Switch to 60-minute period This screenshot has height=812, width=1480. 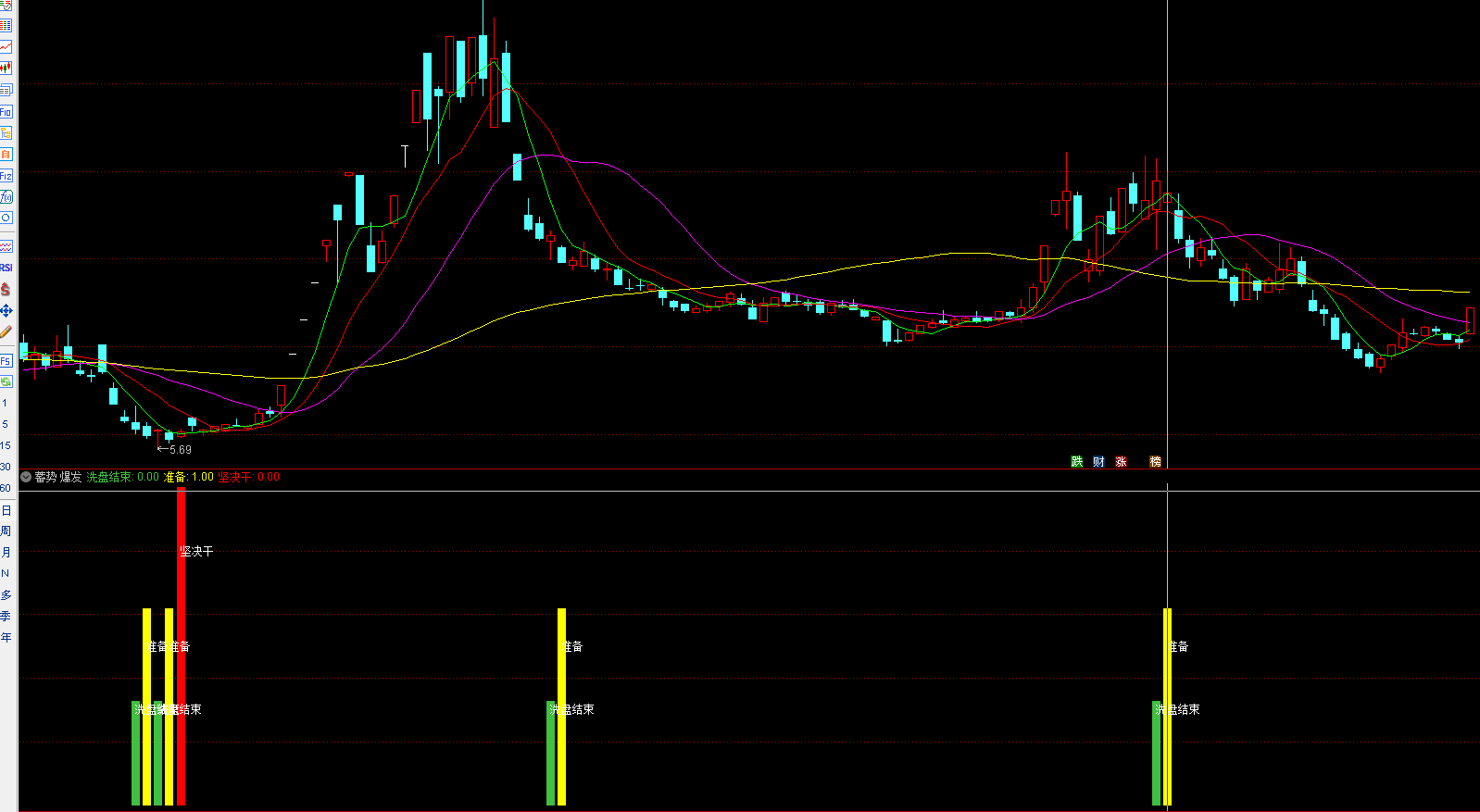click(x=6, y=488)
